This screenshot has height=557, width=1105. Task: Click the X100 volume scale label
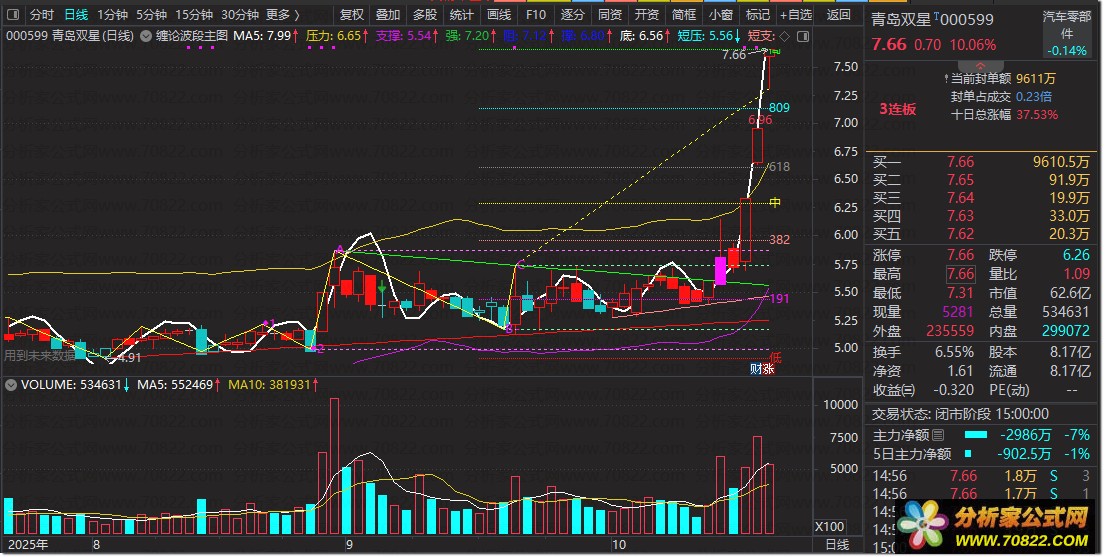tap(830, 526)
